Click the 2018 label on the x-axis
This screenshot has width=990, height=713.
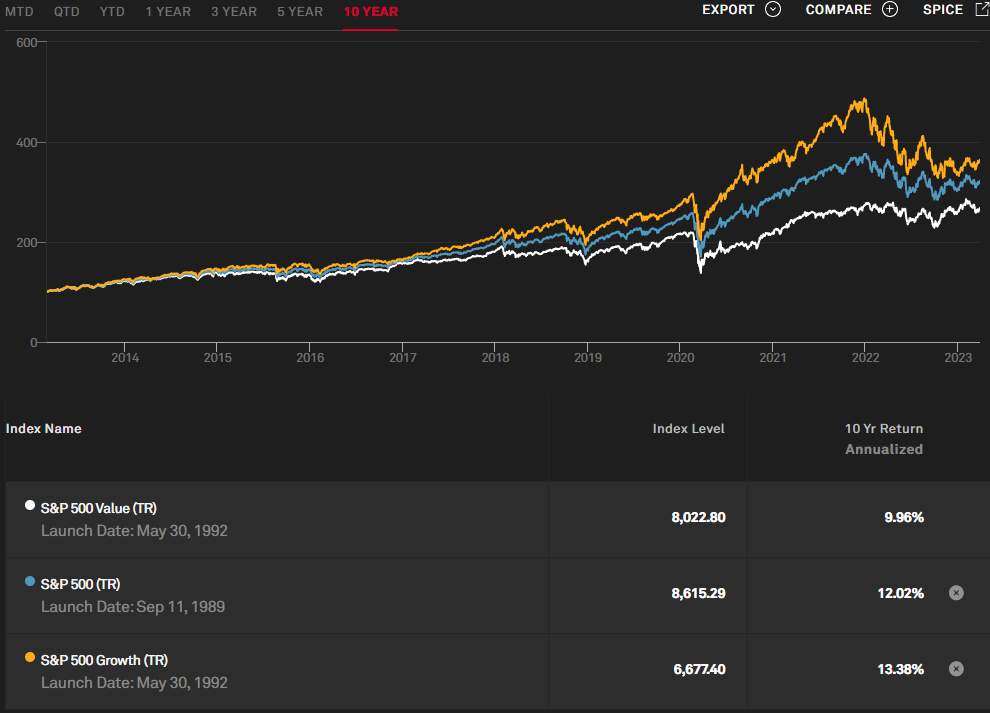(x=495, y=357)
